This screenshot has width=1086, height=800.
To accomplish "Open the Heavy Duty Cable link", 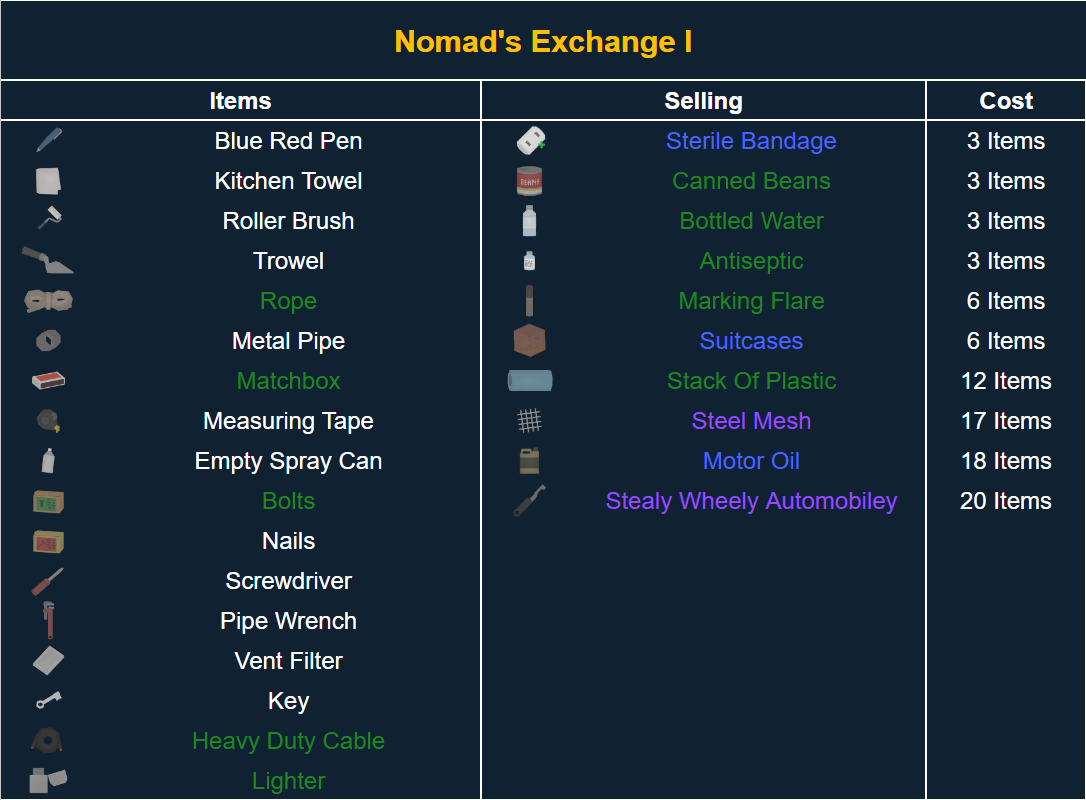I will 288,741.
